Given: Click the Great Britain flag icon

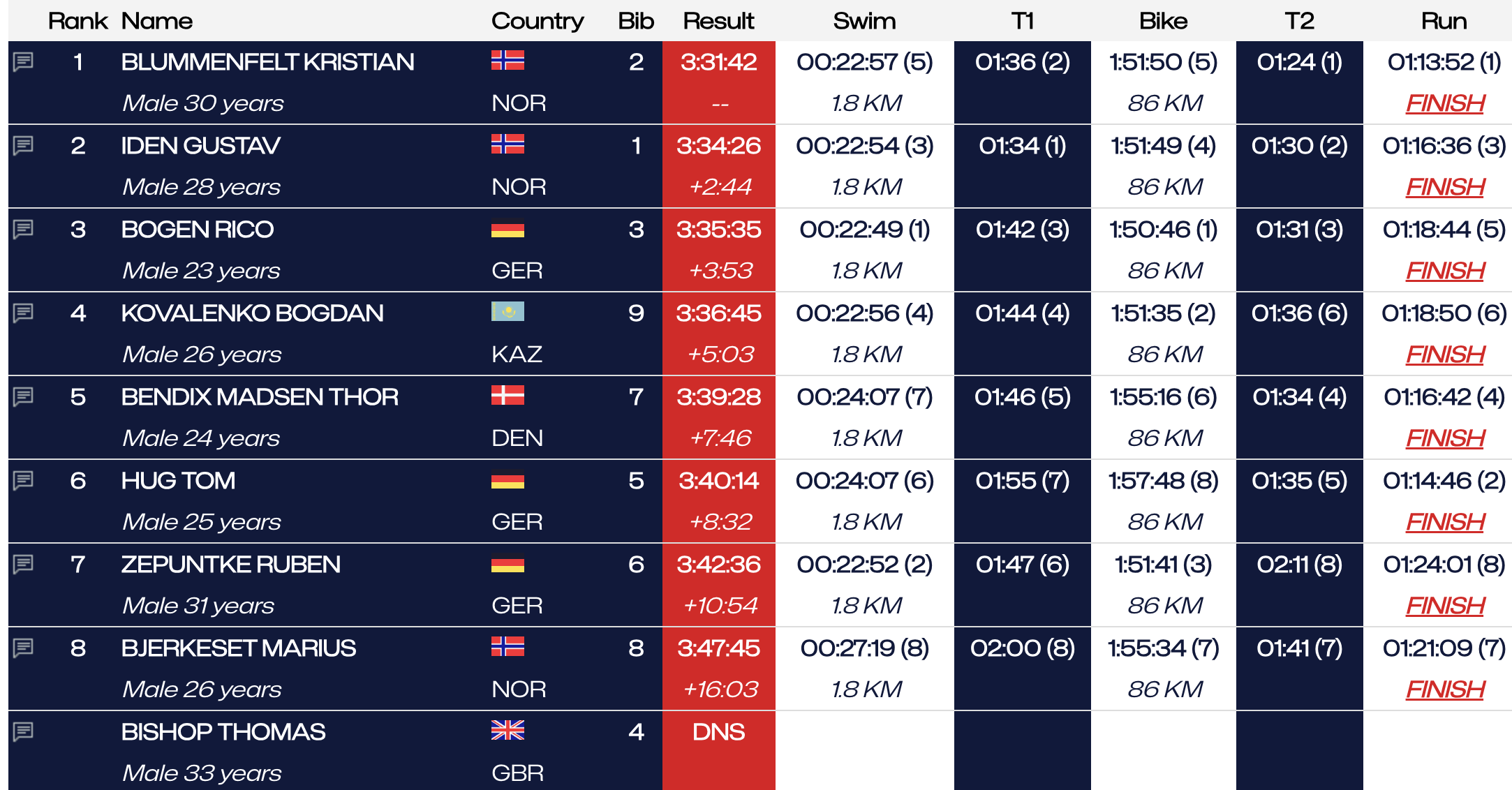Looking at the screenshot, I should pyautogui.click(x=507, y=730).
